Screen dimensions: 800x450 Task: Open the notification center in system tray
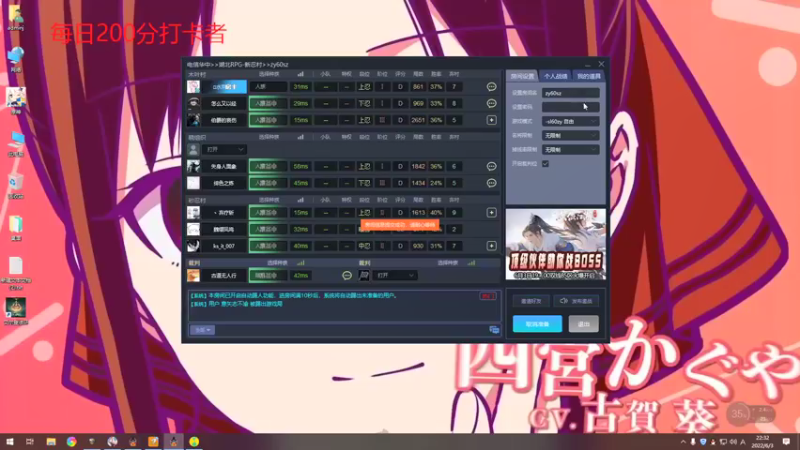click(x=786, y=441)
